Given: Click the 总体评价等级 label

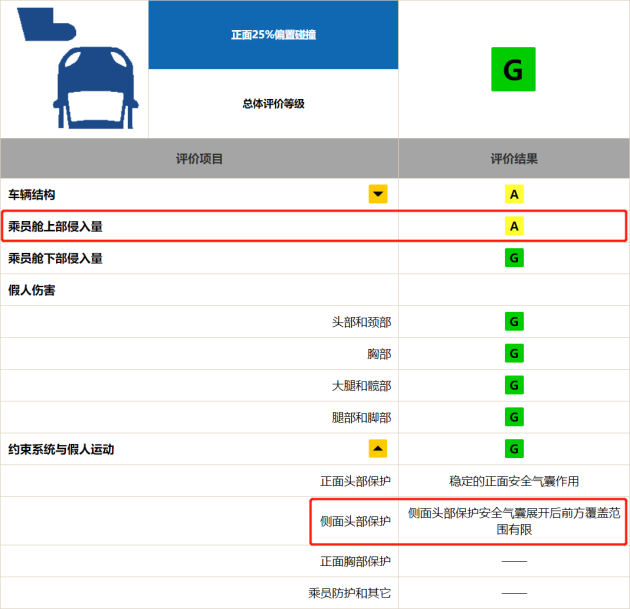Looking at the screenshot, I should [x=273, y=104].
